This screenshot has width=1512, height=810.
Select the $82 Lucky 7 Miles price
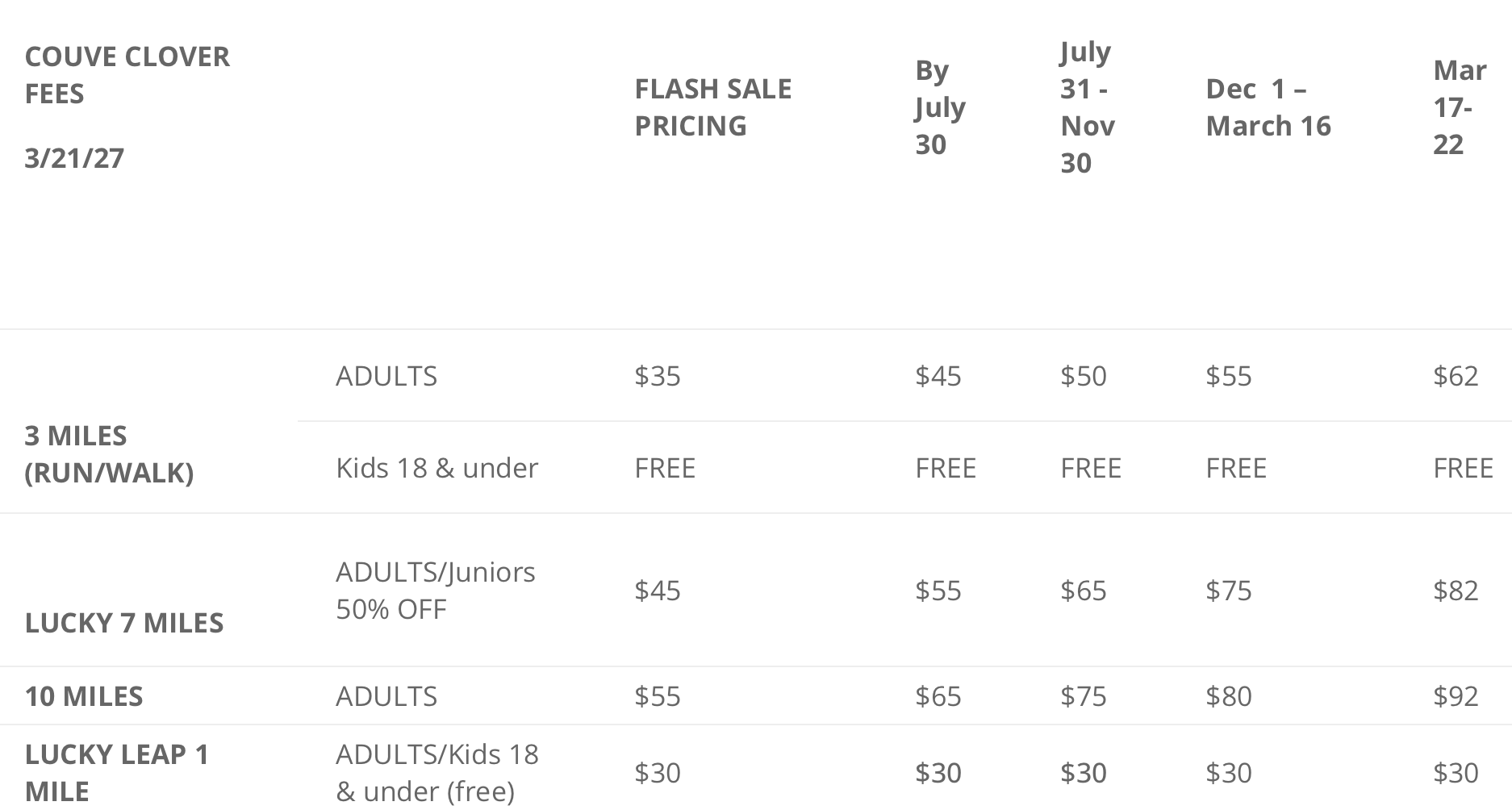coord(1456,591)
